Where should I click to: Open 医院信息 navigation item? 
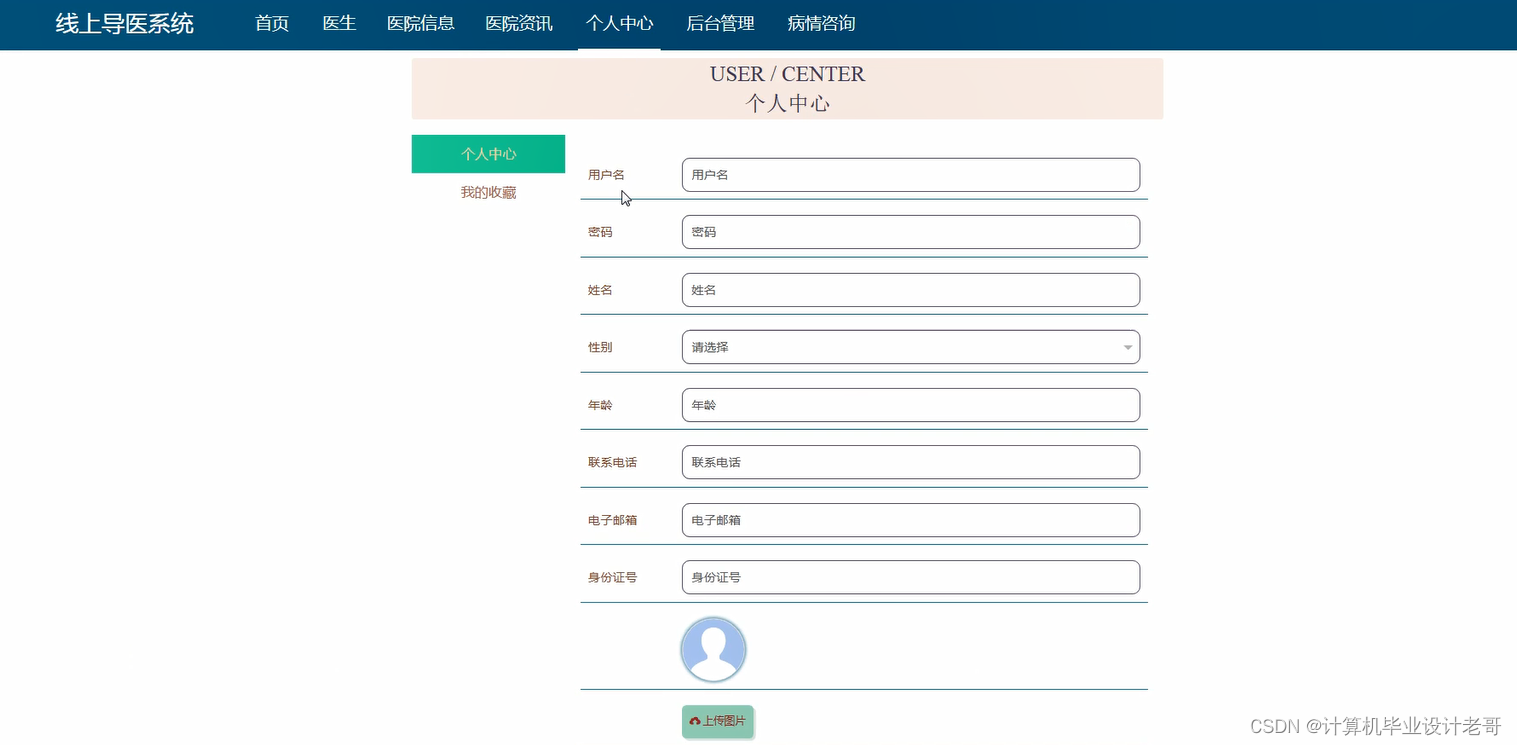click(x=421, y=23)
